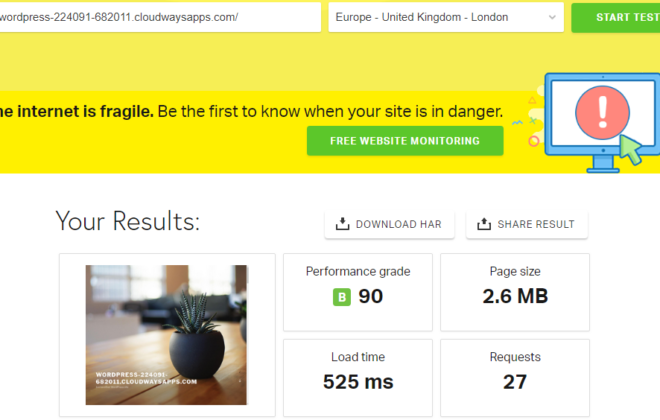Share the test result

point(527,224)
